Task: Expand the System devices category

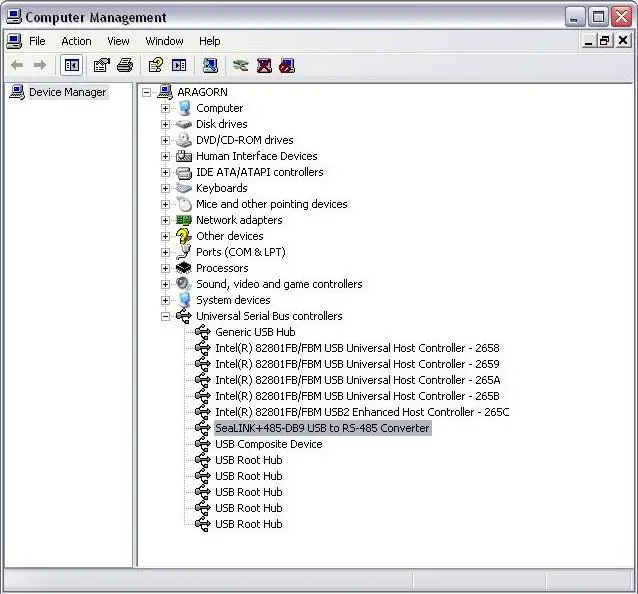Action: tap(165, 300)
